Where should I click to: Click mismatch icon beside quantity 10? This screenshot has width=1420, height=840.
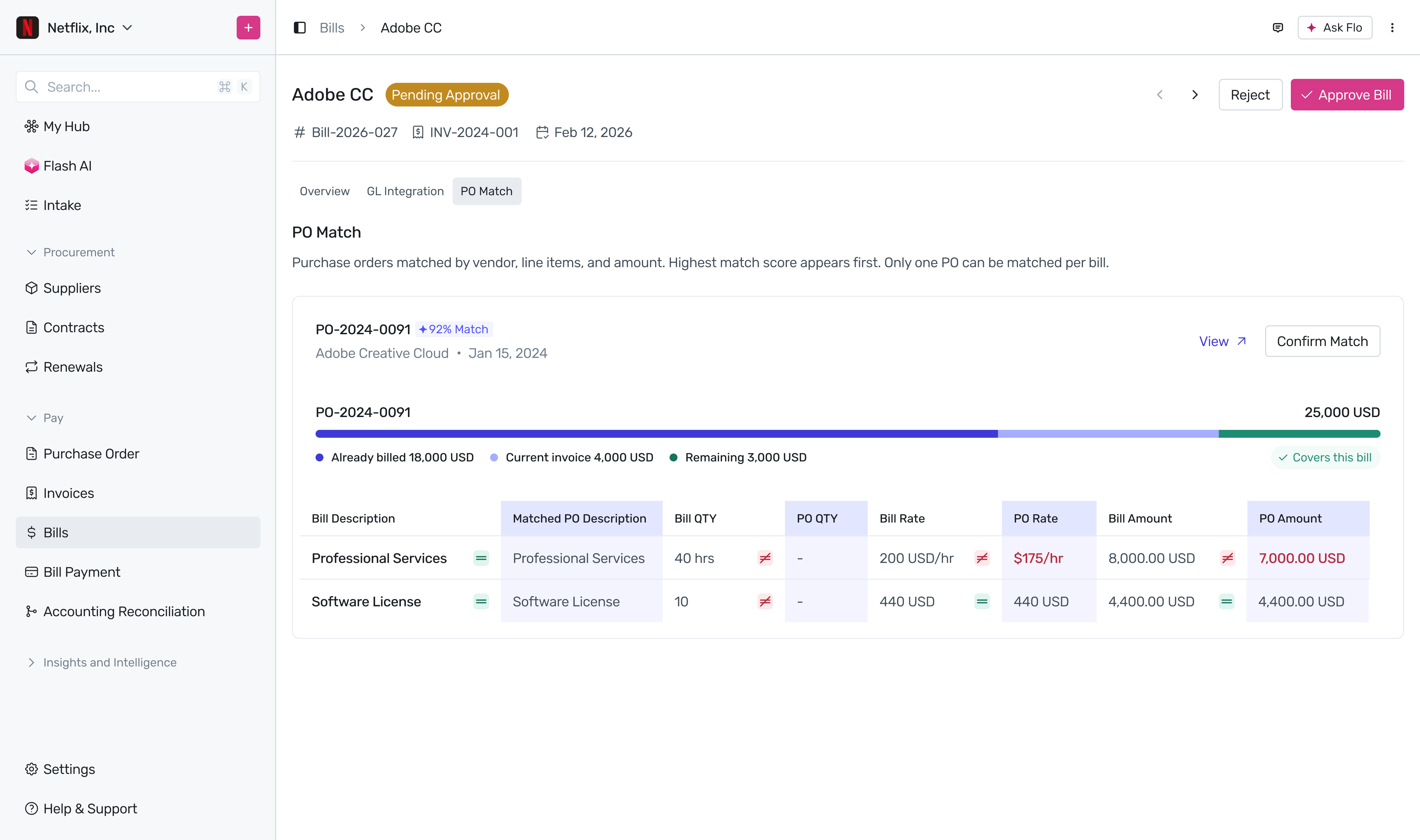(765, 602)
